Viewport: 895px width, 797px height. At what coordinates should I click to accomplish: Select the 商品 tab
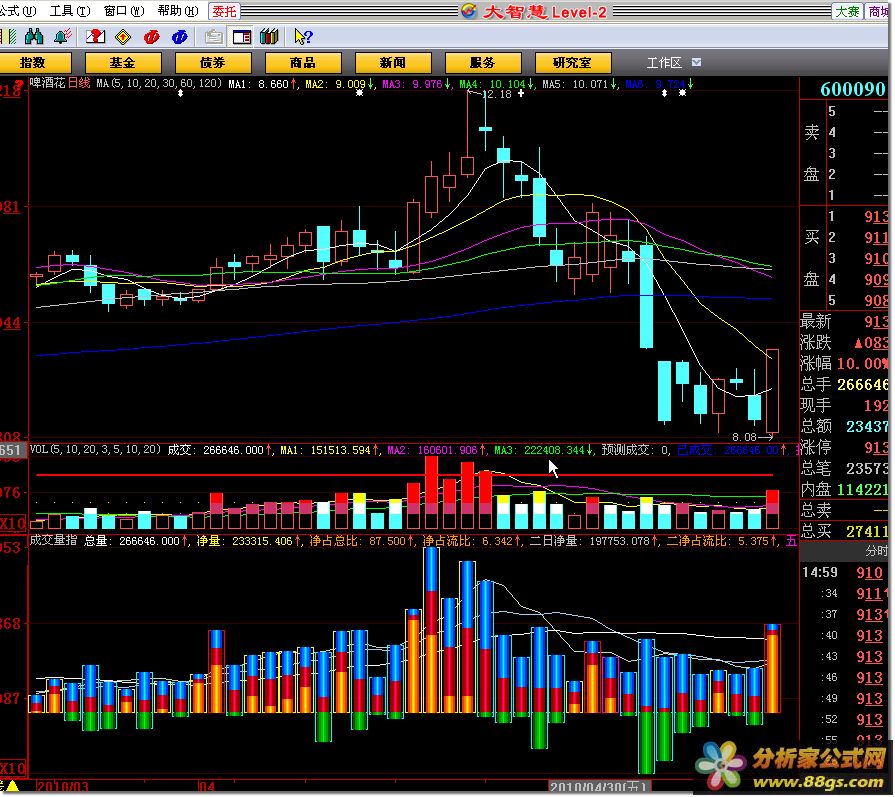point(303,63)
